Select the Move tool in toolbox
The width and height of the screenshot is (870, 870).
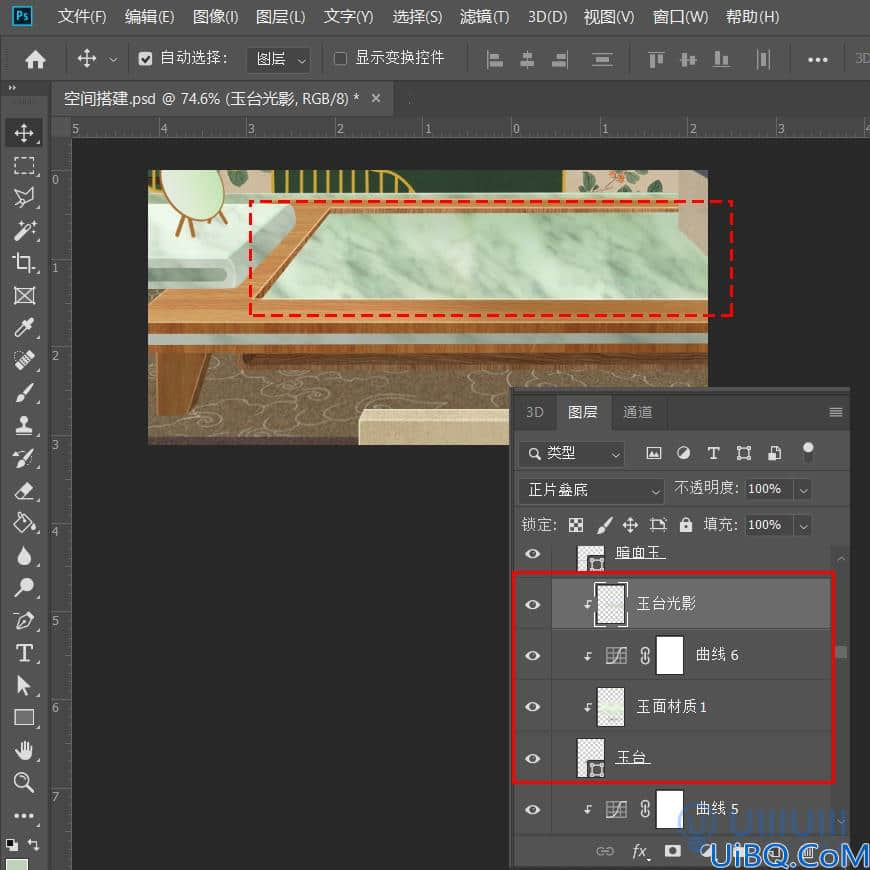[x=24, y=133]
